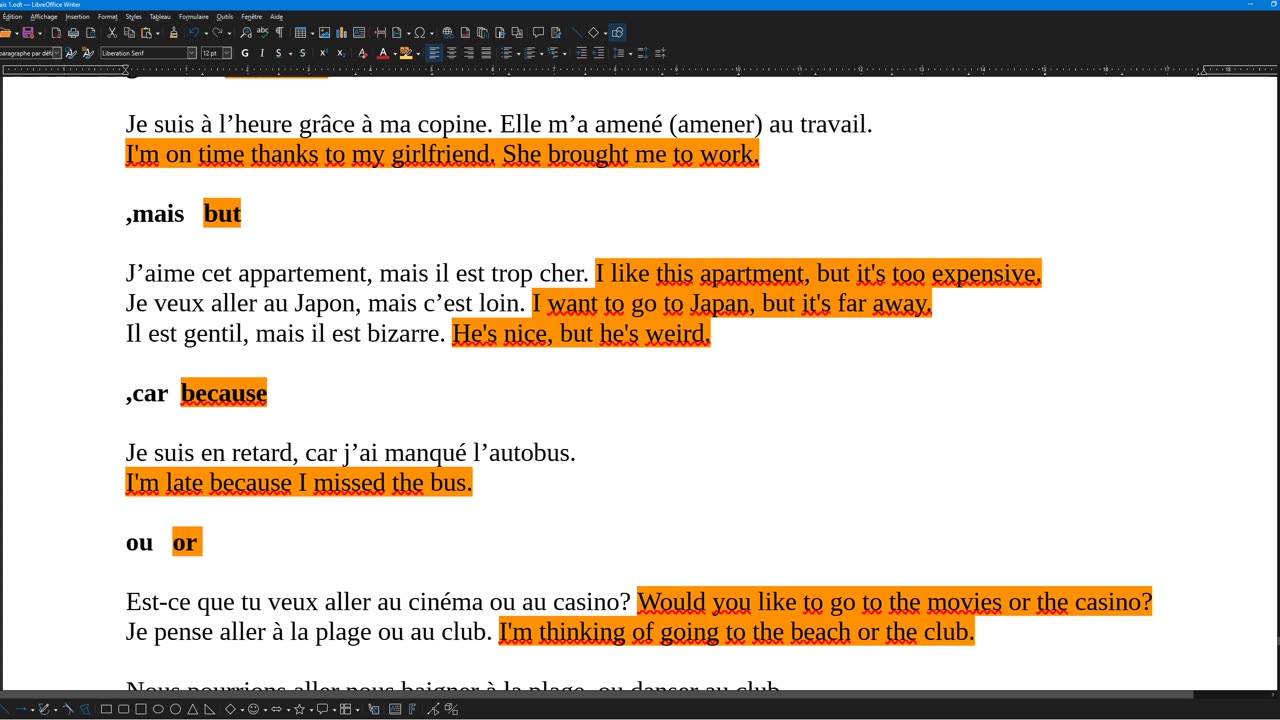
Task: Click the Undo arrow icon
Action: (194, 33)
